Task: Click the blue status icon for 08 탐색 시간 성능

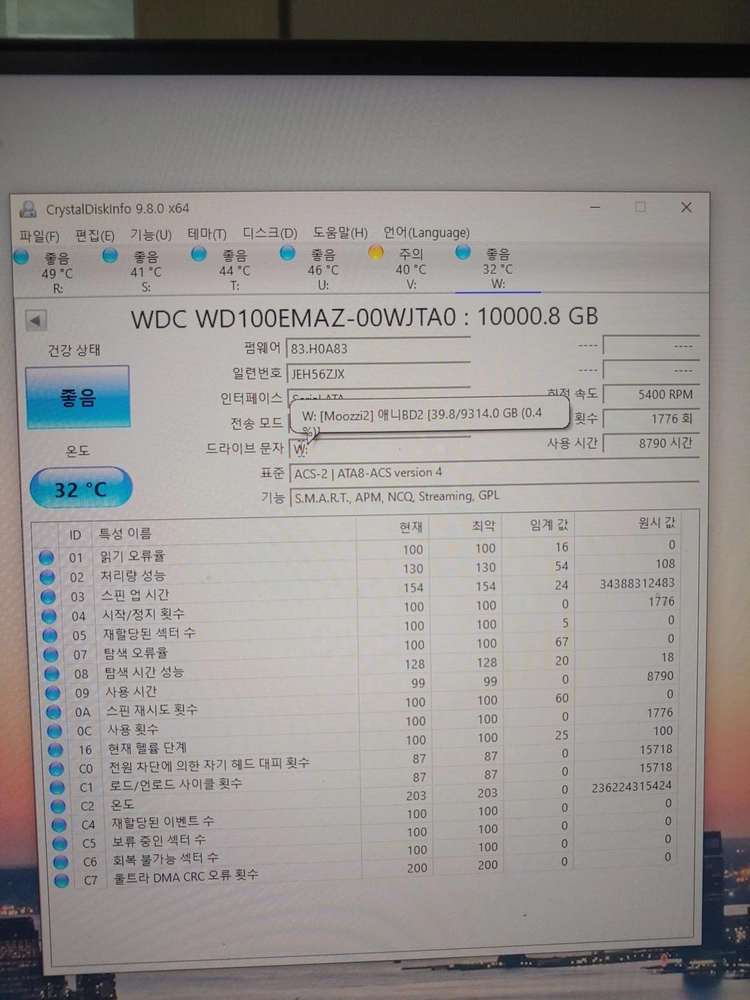Action: [52, 673]
